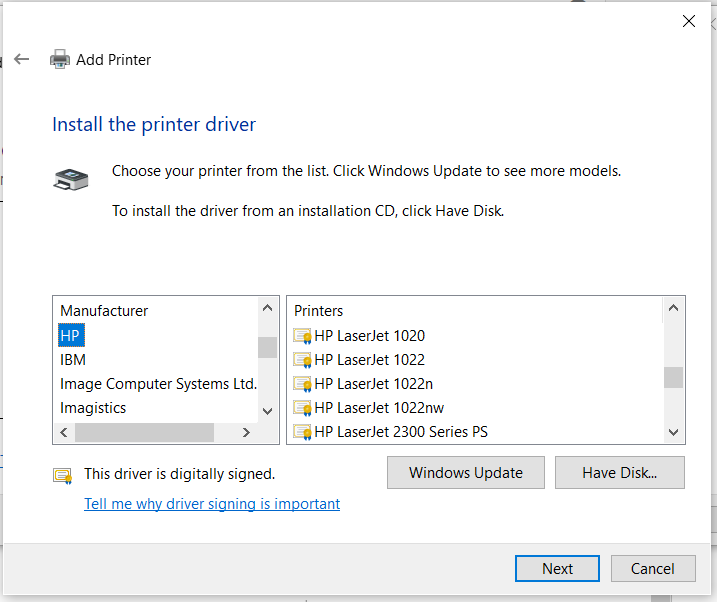Image resolution: width=717 pixels, height=602 pixels.
Task: Open the driver signing importance link
Action: (212, 504)
